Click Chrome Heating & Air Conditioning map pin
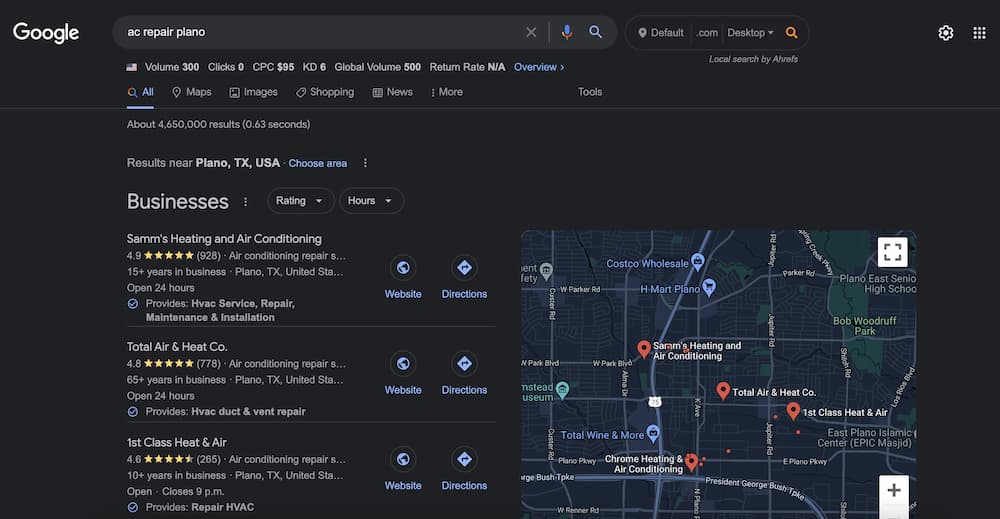The image size is (1000, 519). coord(691,462)
